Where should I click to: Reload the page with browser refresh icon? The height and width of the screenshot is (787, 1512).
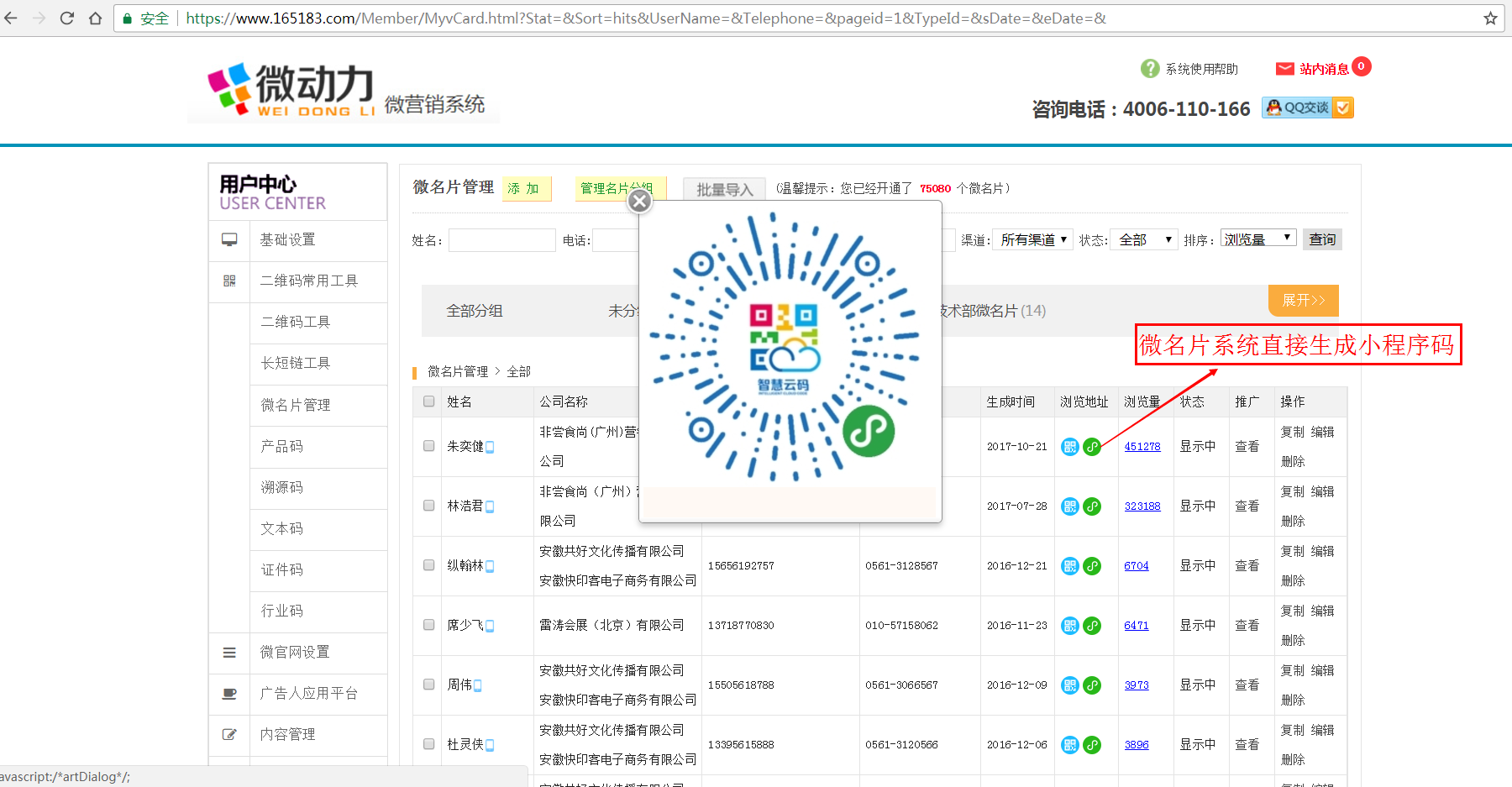tap(67, 18)
